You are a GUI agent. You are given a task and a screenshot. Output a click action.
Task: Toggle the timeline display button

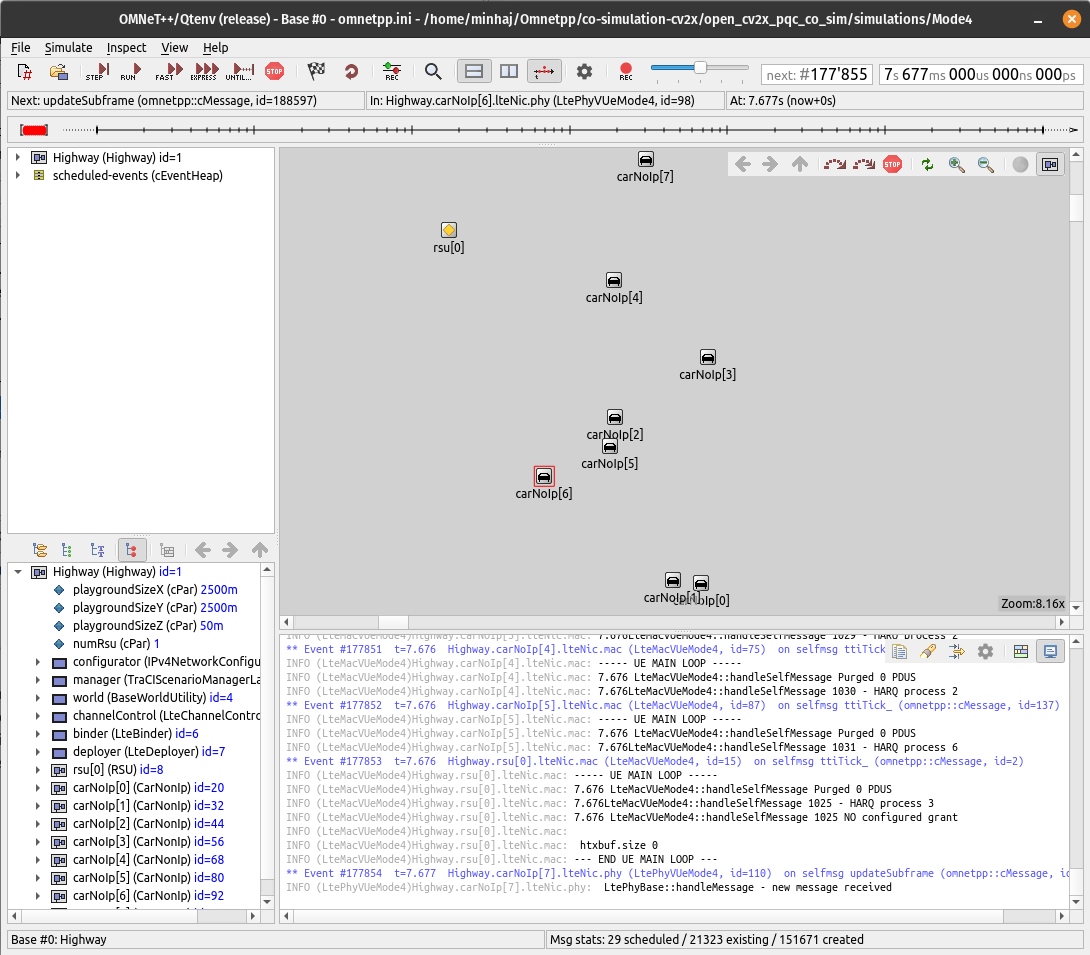(x=544, y=71)
